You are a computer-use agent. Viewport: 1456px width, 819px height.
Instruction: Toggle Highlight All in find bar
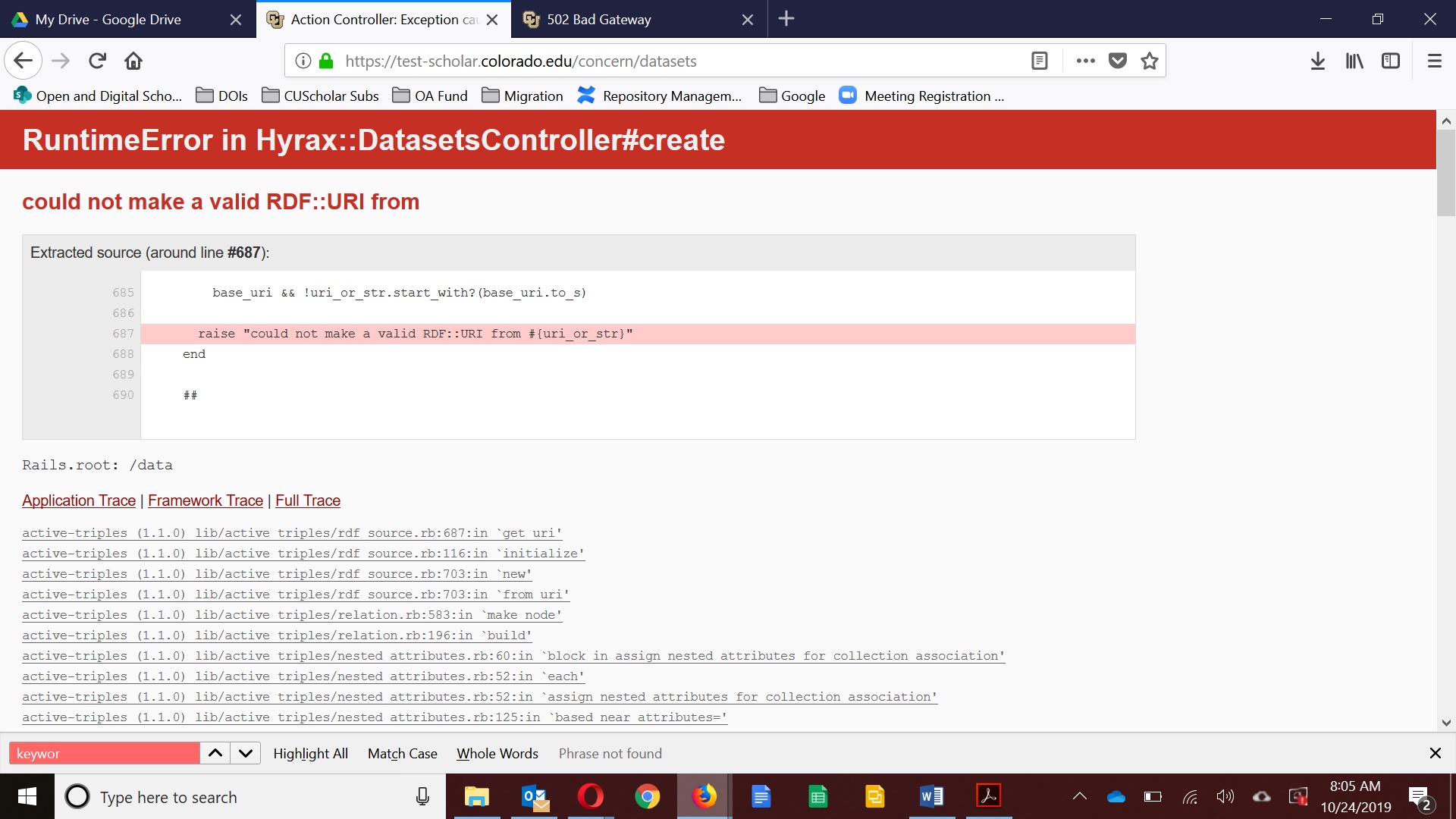(x=311, y=753)
